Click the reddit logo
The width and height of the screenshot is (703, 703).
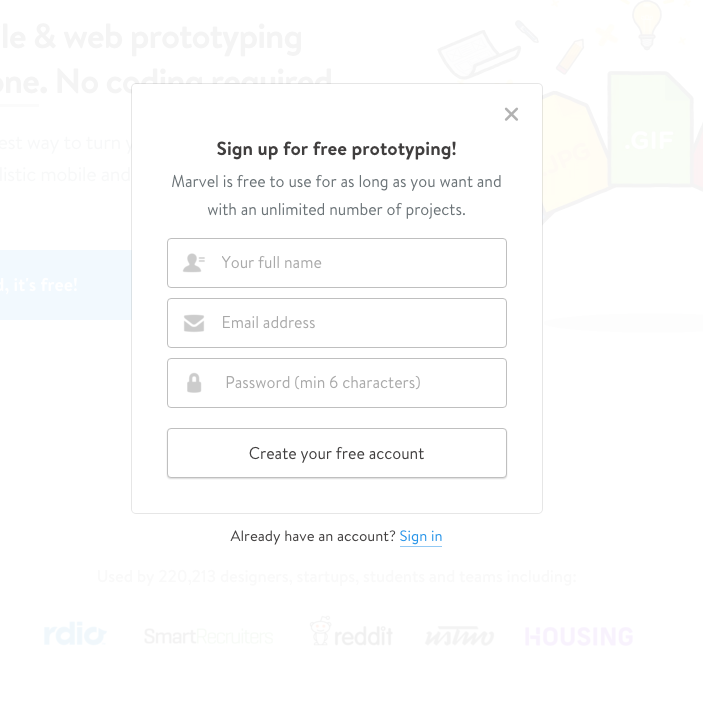351,633
